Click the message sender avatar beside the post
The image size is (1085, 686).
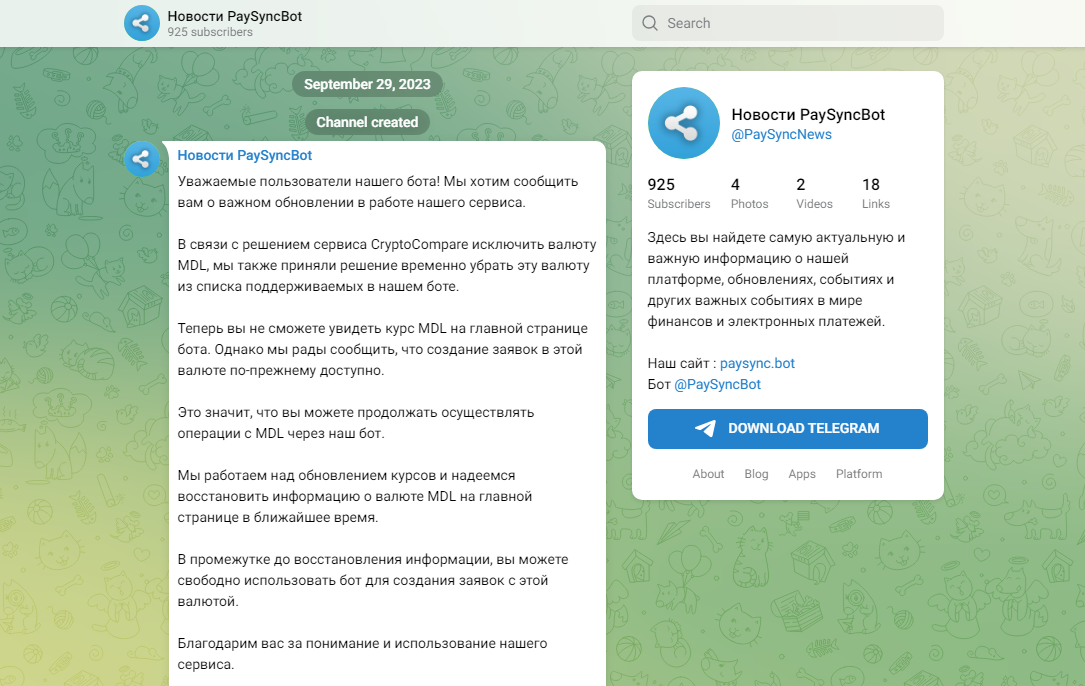[x=141, y=159]
